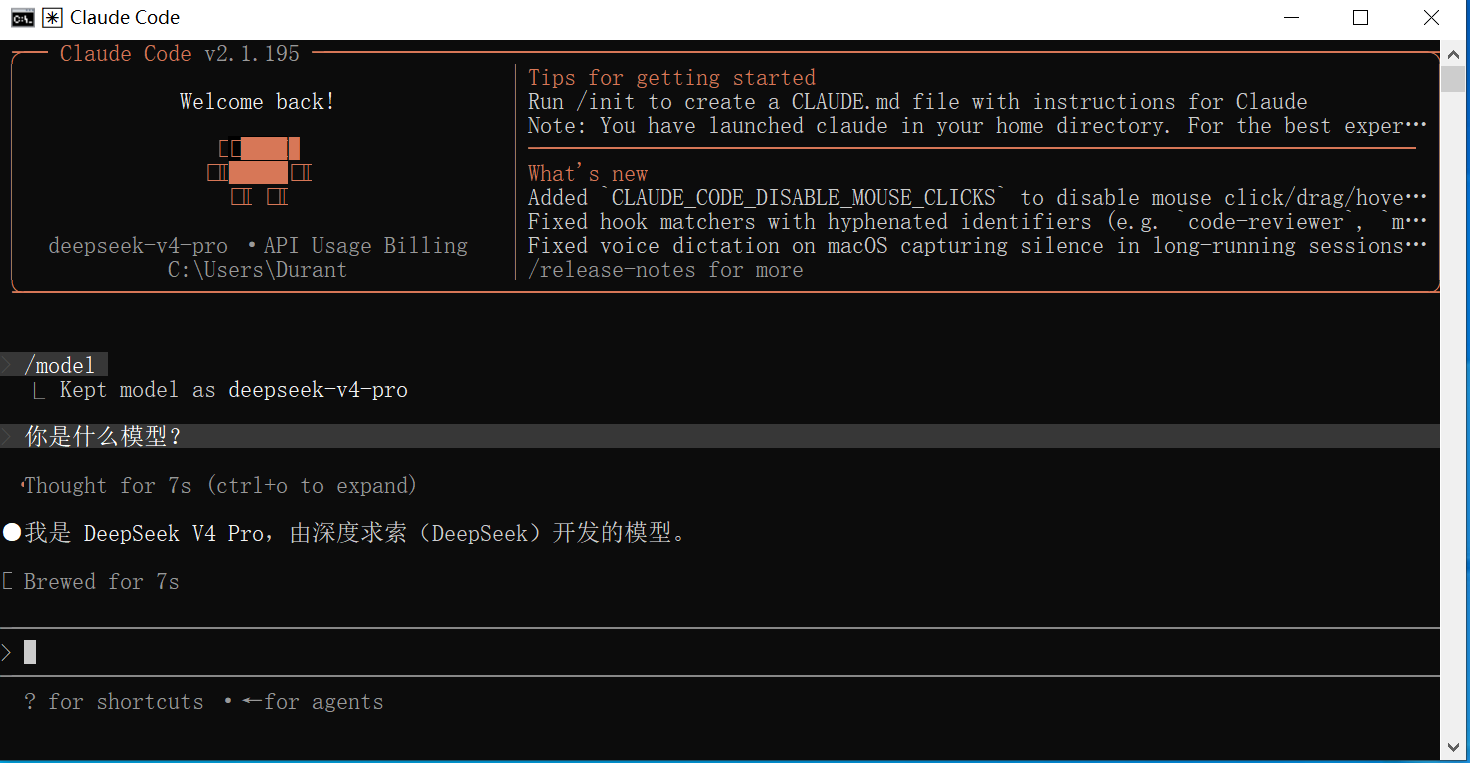This screenshot has height=763, width=1470.
Task: Click the "Fixed voice dictation on macOS" line
Action: tap(977, 246)
